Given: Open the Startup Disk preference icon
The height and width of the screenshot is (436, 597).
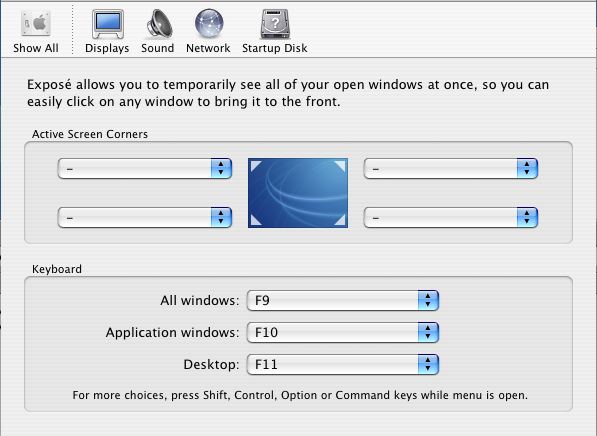Looking at the screenshot, I should tap(275, 24).
